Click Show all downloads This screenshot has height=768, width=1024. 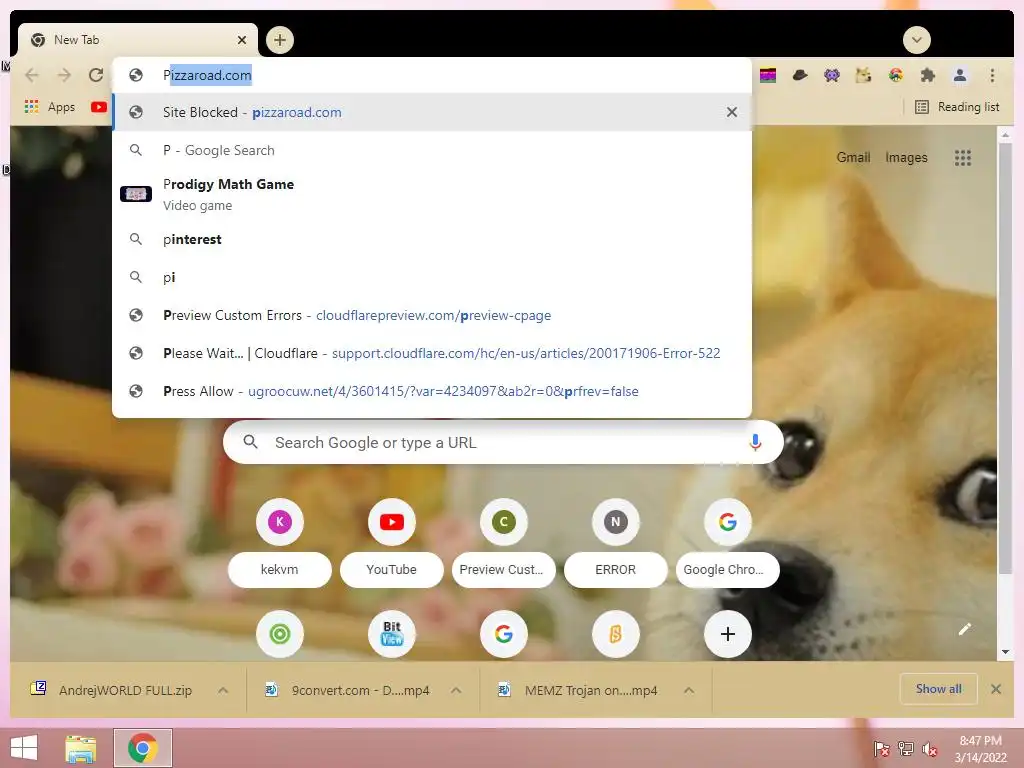(938, 689)
